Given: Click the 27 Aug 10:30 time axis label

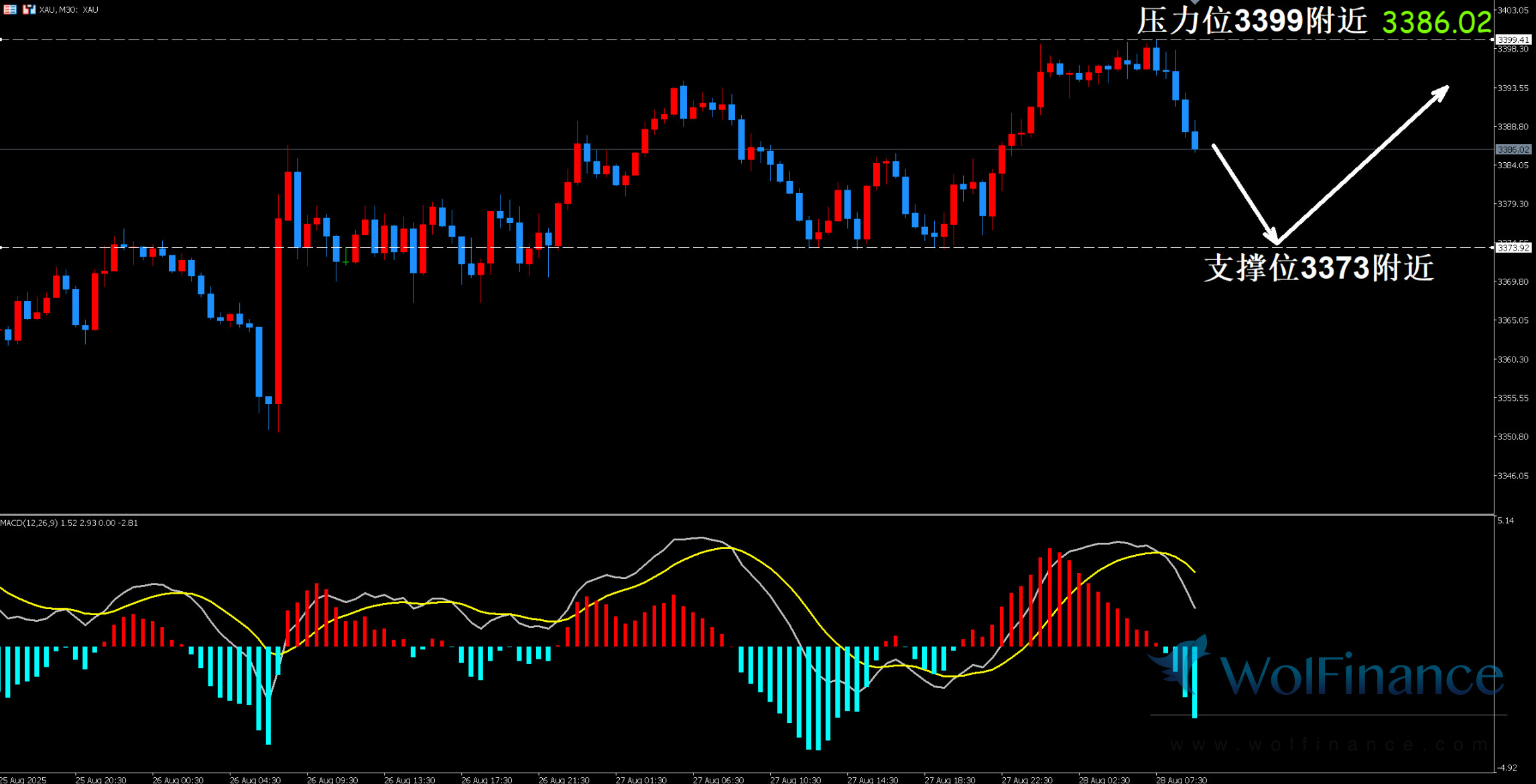Looking at the screenshot, I should [795, 780].
